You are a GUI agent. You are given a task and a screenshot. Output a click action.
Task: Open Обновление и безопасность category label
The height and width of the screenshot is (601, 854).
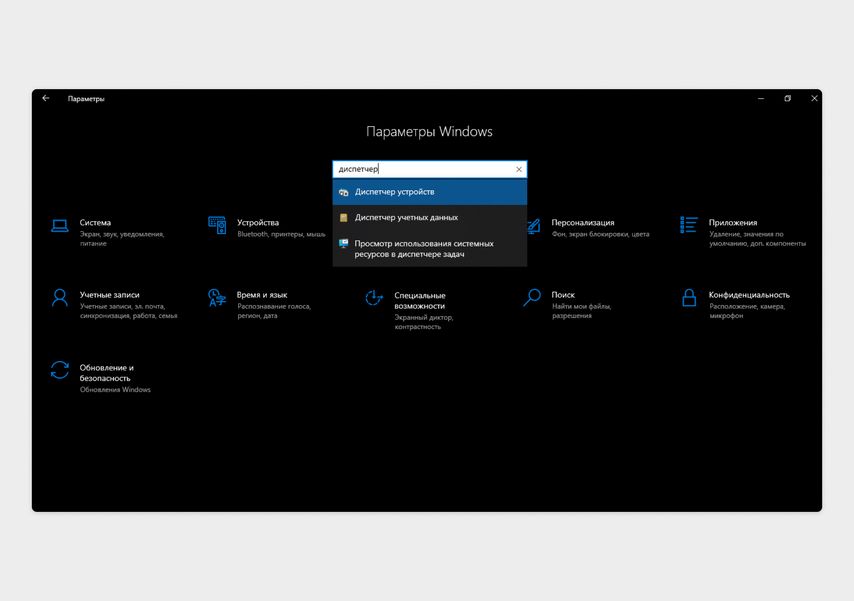(x=106, y=373)
